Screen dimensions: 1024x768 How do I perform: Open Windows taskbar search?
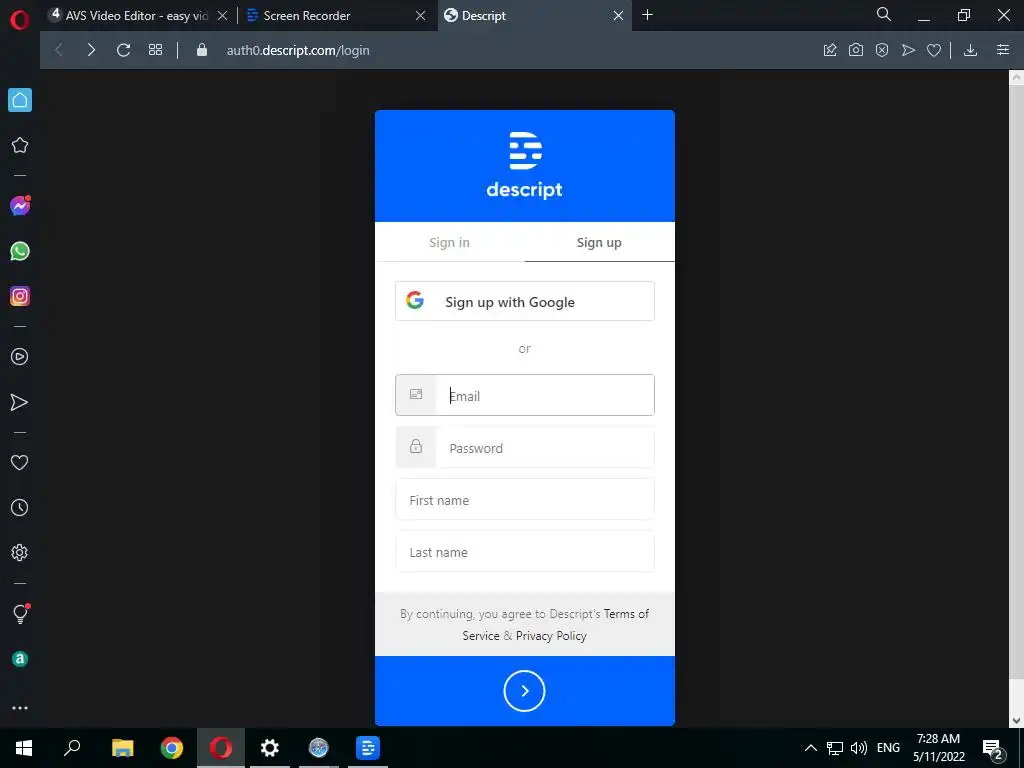tap(72, 748)
